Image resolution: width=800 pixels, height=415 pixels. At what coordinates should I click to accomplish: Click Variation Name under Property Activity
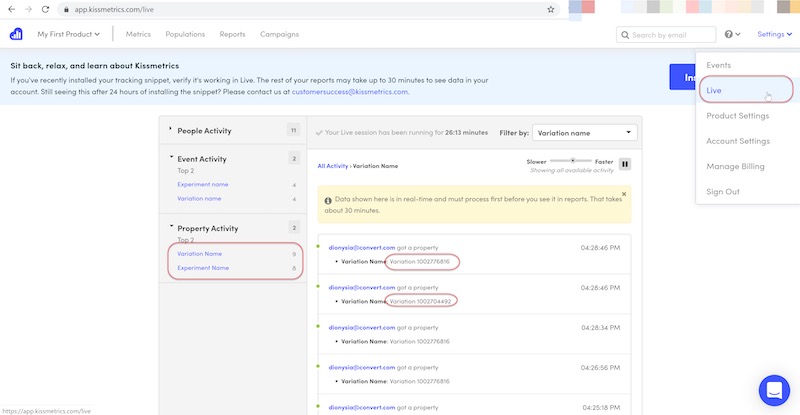tap(199, 254)
